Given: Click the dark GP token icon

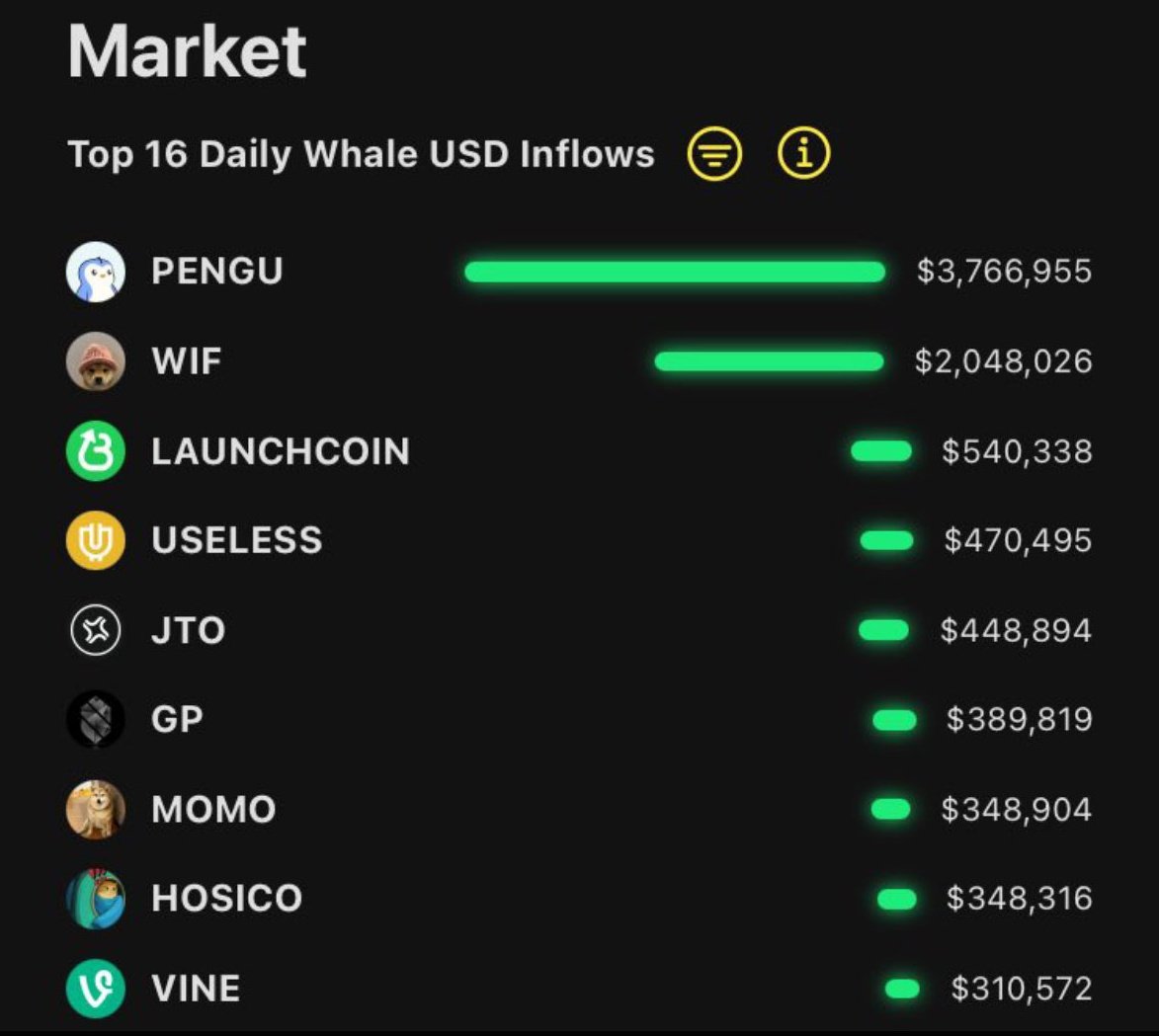Looking at the screenshot, I should pyautogui.click(x=96, y=719).
